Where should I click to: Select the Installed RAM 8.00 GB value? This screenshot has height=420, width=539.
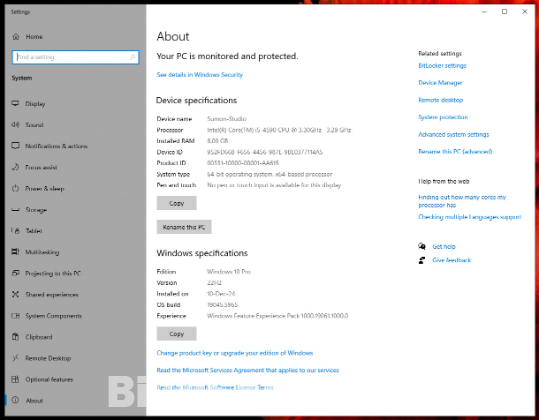click(x=217, y=141)
